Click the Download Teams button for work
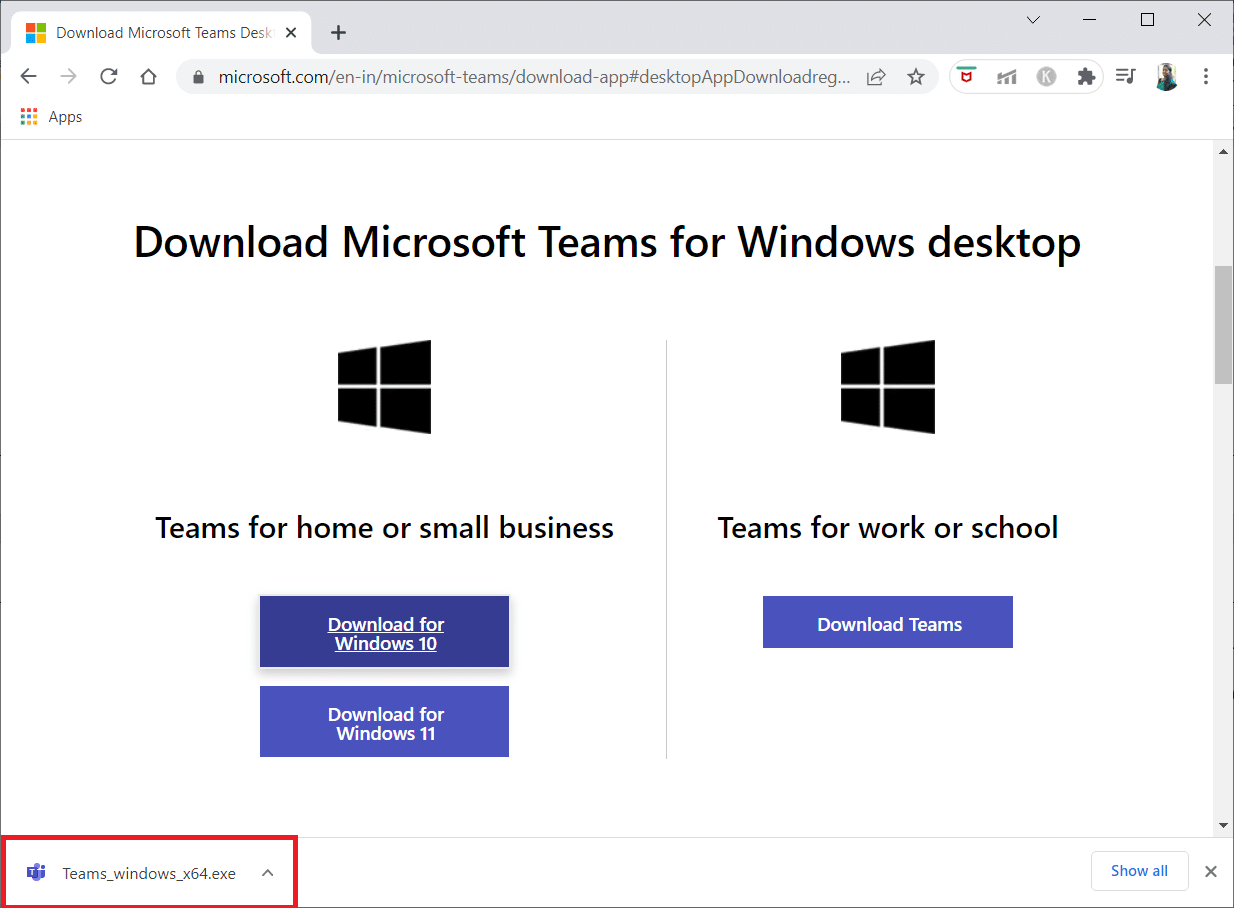 coord(888,622)
